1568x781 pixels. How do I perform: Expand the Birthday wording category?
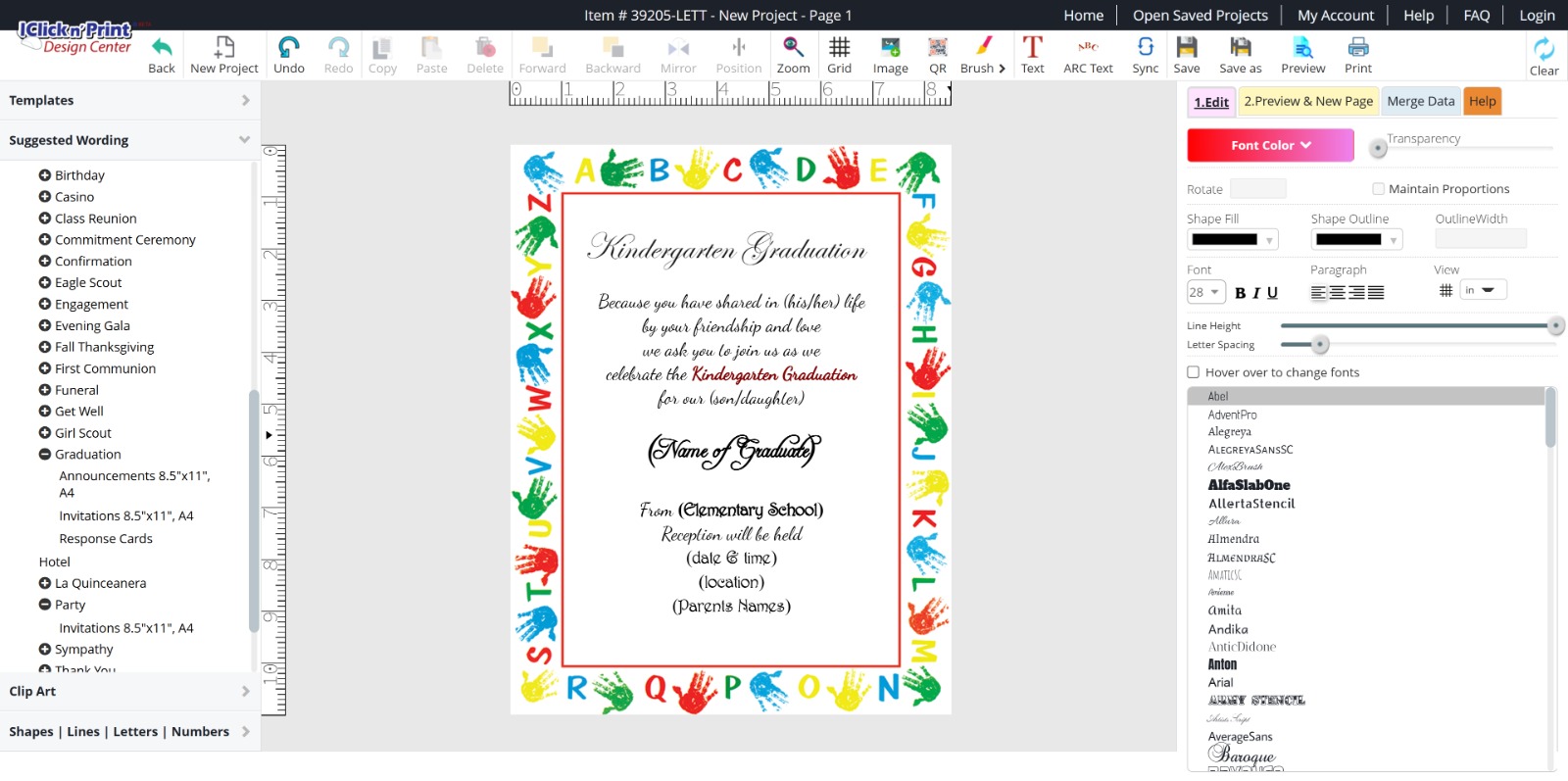pyautogui.click(x=45, y=175)
